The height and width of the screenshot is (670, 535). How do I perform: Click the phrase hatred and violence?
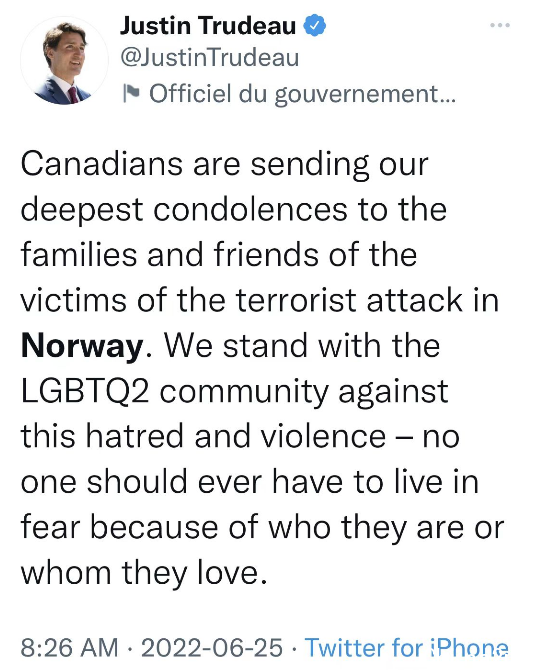pyautogui.click(x=236, y=436)
